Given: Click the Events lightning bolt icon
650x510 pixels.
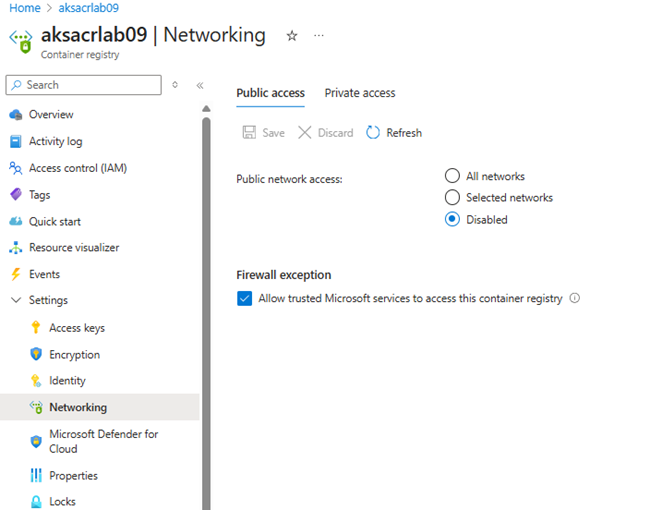Looking at the screenshot, I should pyautogui.click(x=16, y=274).
